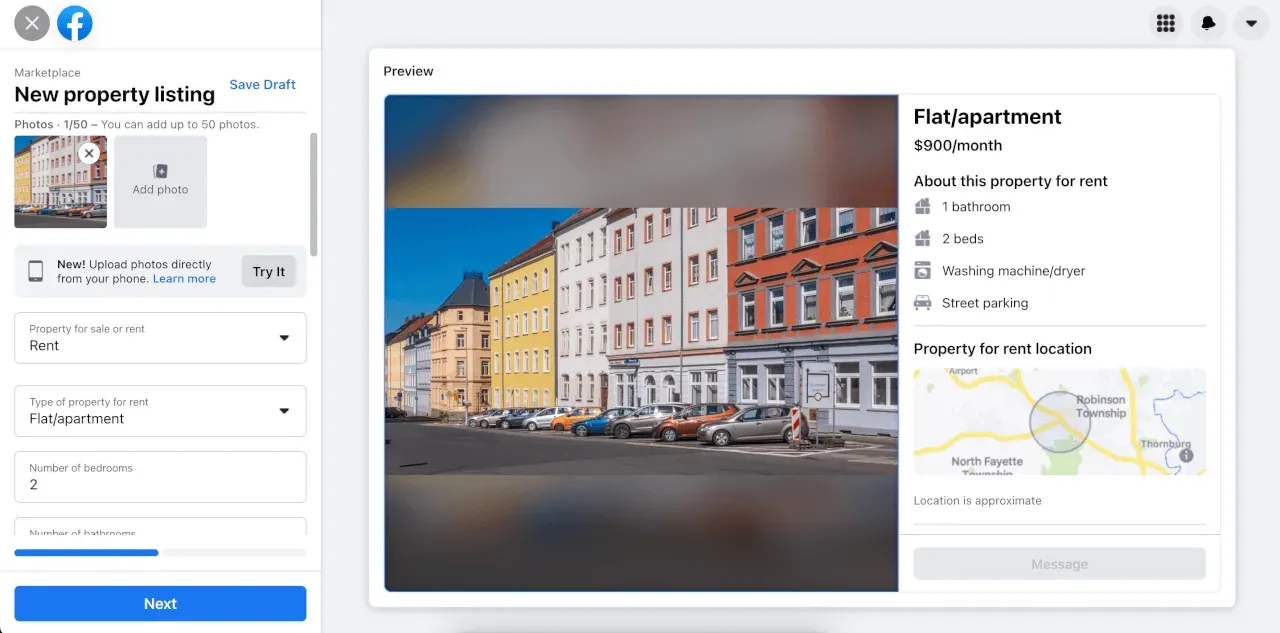Remove the uploaded street photo
This screenshot has height=633, width=1280.
(89, 153)
